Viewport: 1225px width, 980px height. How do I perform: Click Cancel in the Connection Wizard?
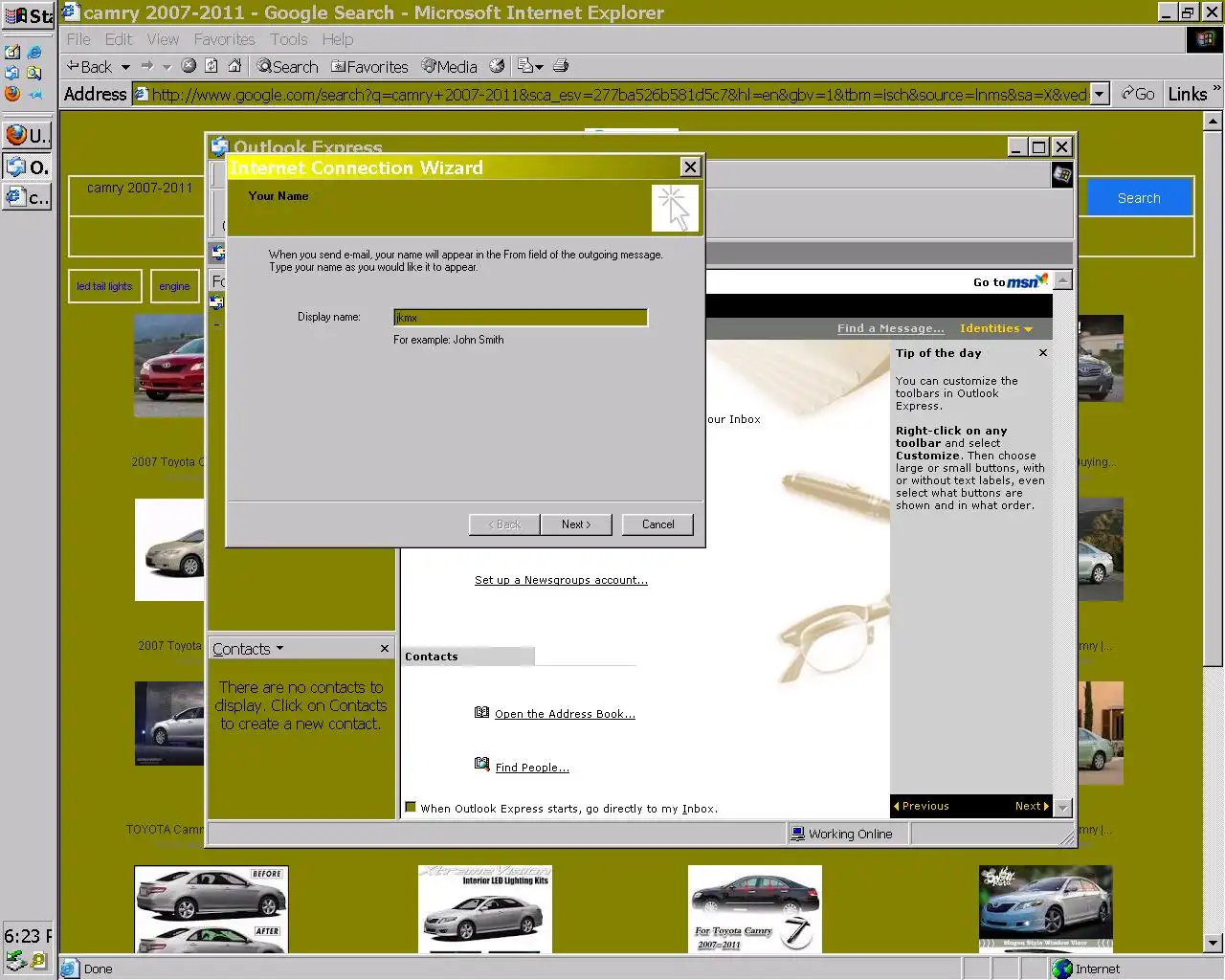coord(657,524)
